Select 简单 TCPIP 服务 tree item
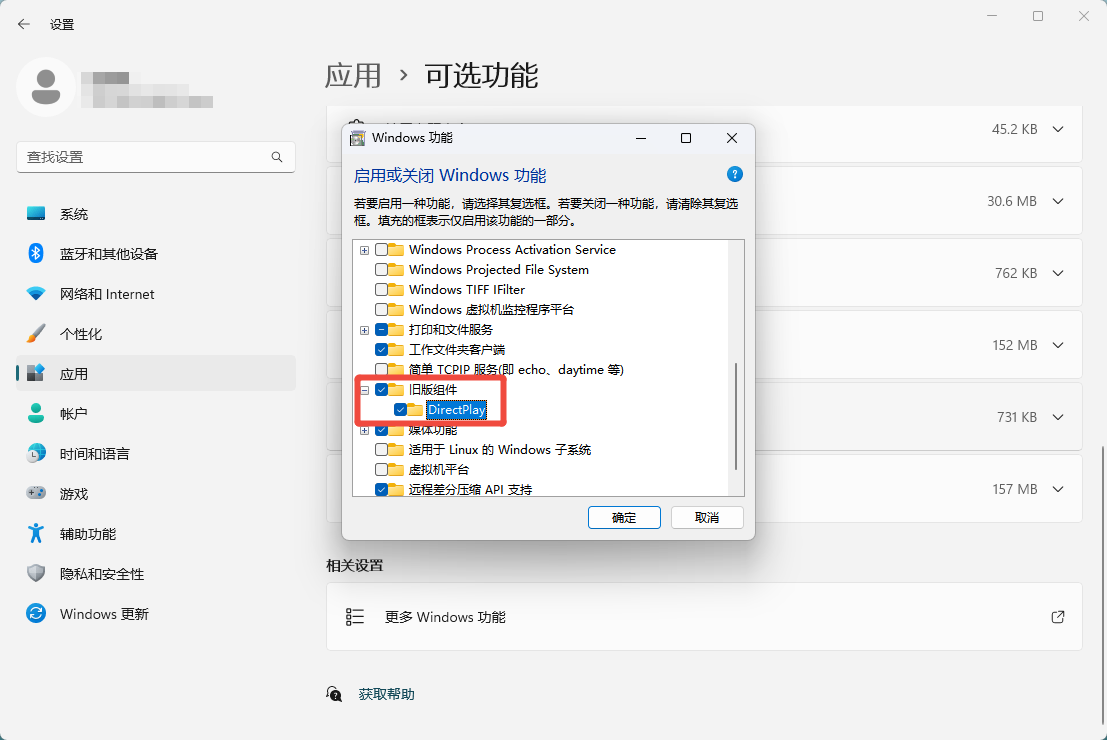The width and height of the screenshot is (1107, 740). [515, 369]
